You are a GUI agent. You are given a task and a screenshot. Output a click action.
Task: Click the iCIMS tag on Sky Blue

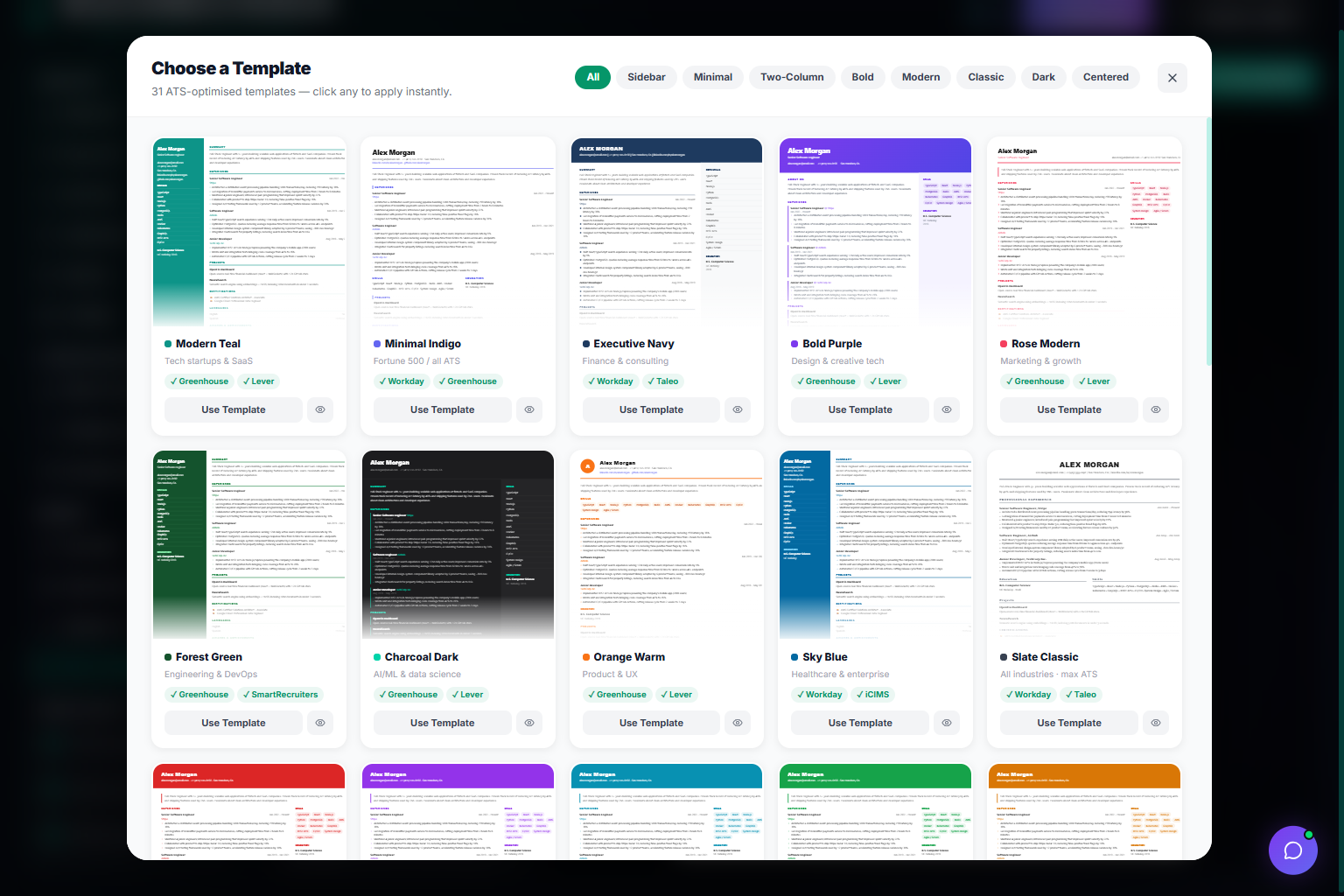tap(872, 695)
